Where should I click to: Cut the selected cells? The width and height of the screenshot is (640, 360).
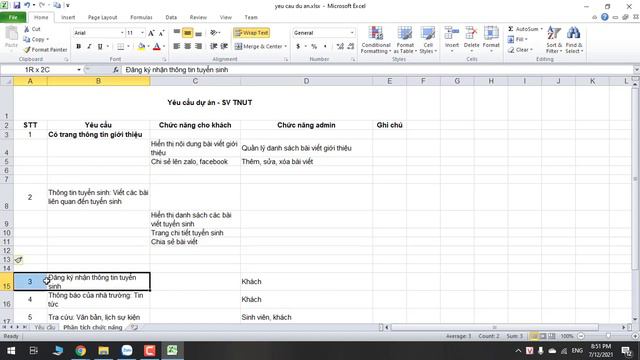[x=32, y=29]
